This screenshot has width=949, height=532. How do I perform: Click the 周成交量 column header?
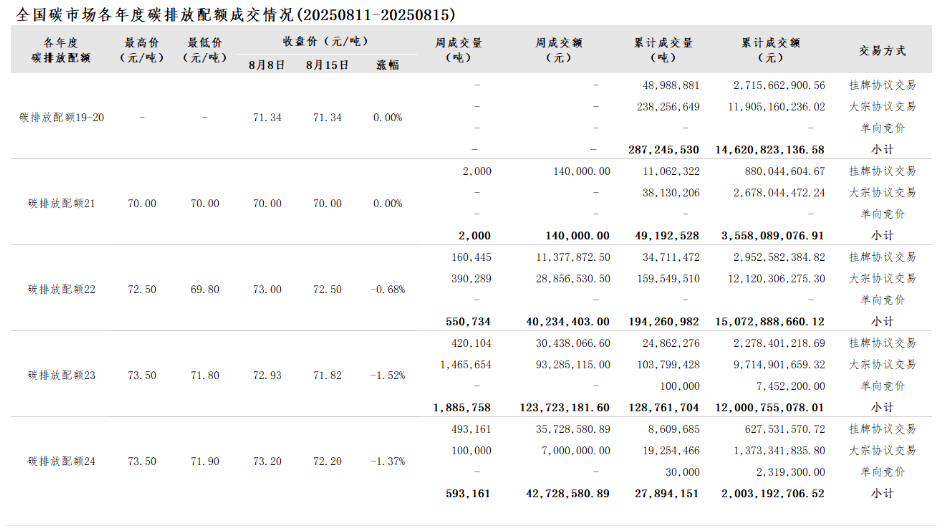459,50
